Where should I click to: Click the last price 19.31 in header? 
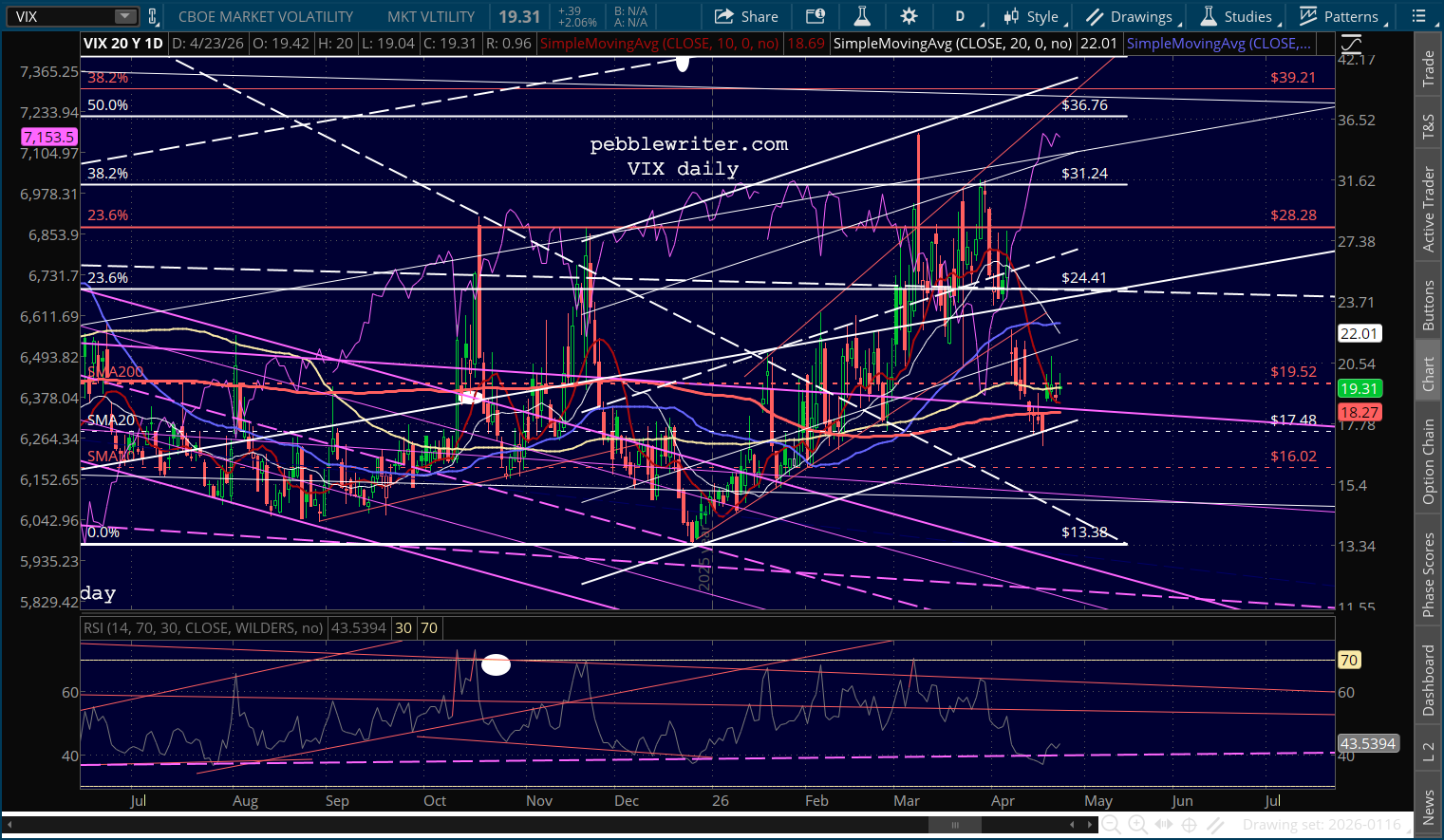click(x=519, y=16)
